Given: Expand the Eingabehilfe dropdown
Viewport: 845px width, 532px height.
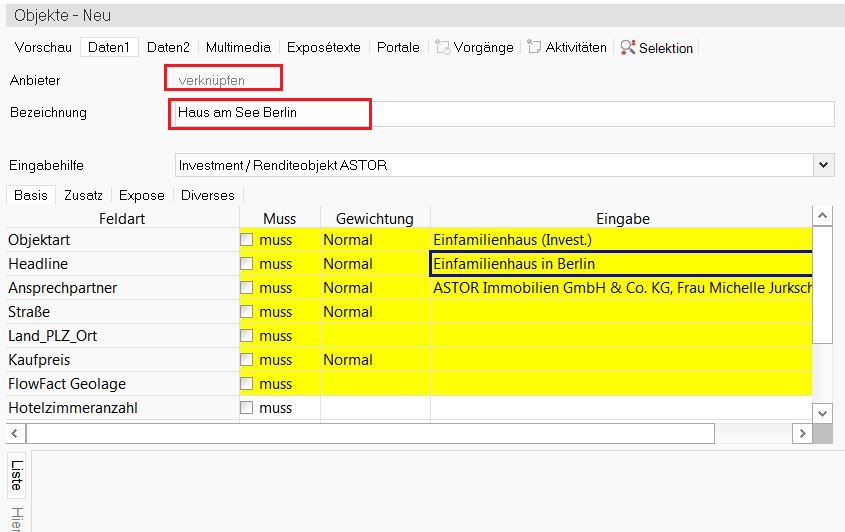Looking at the screenshot, I should tap(823, 165).
